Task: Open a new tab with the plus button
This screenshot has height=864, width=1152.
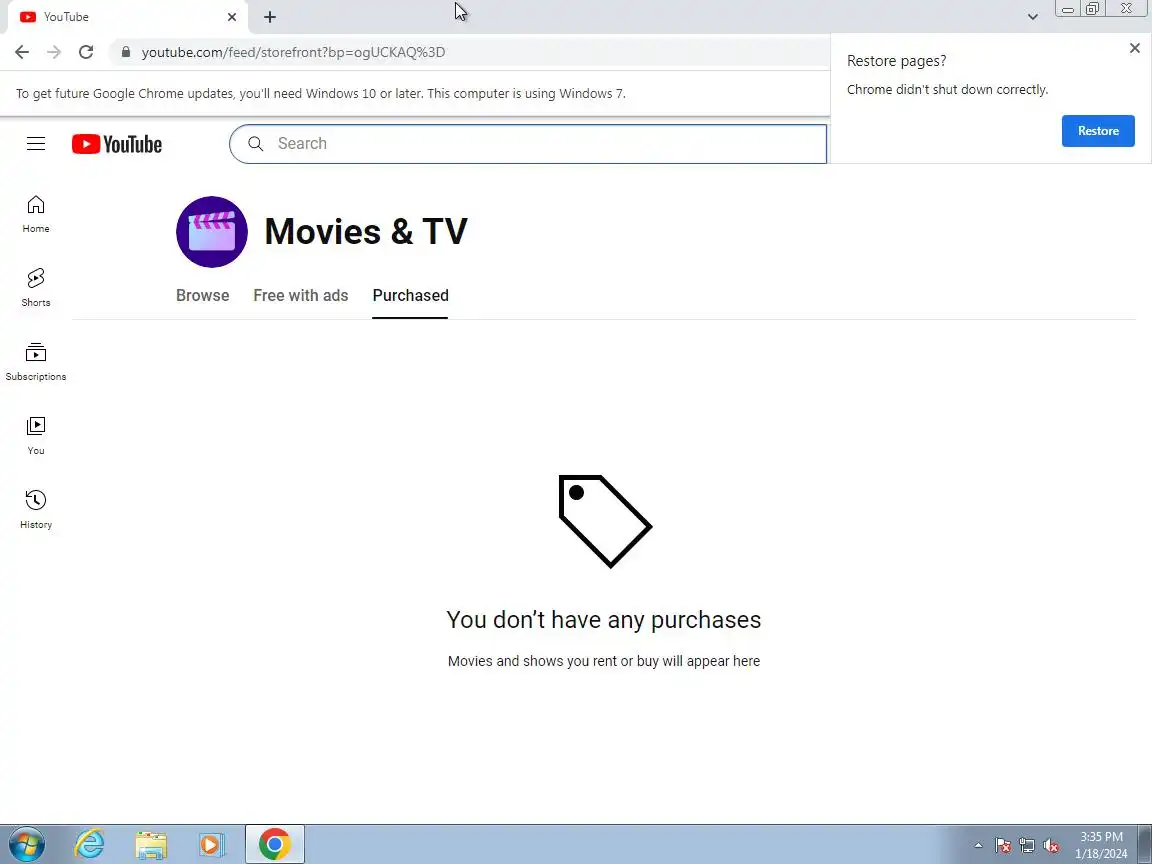Action: click(270, 17)
